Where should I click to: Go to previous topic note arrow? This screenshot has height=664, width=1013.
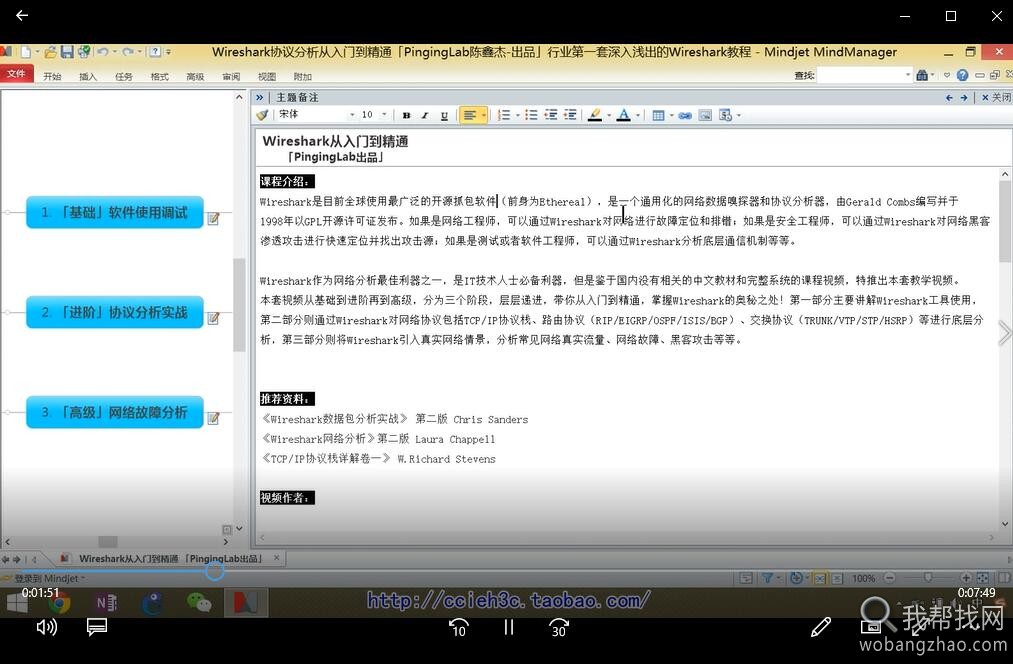948,98
